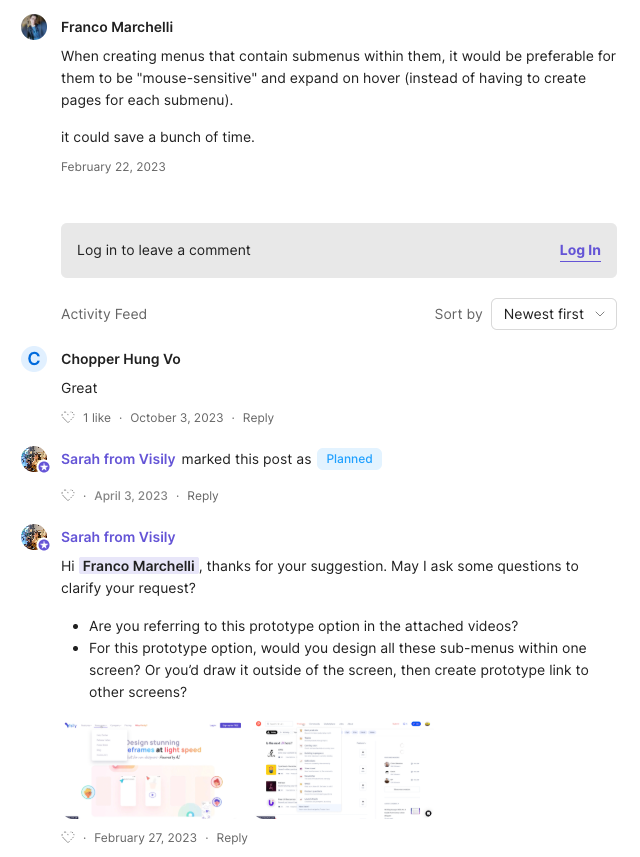Click Chopper Hung Vo's circular avatar
Screen dimensions: 640x857
point(34,358)
